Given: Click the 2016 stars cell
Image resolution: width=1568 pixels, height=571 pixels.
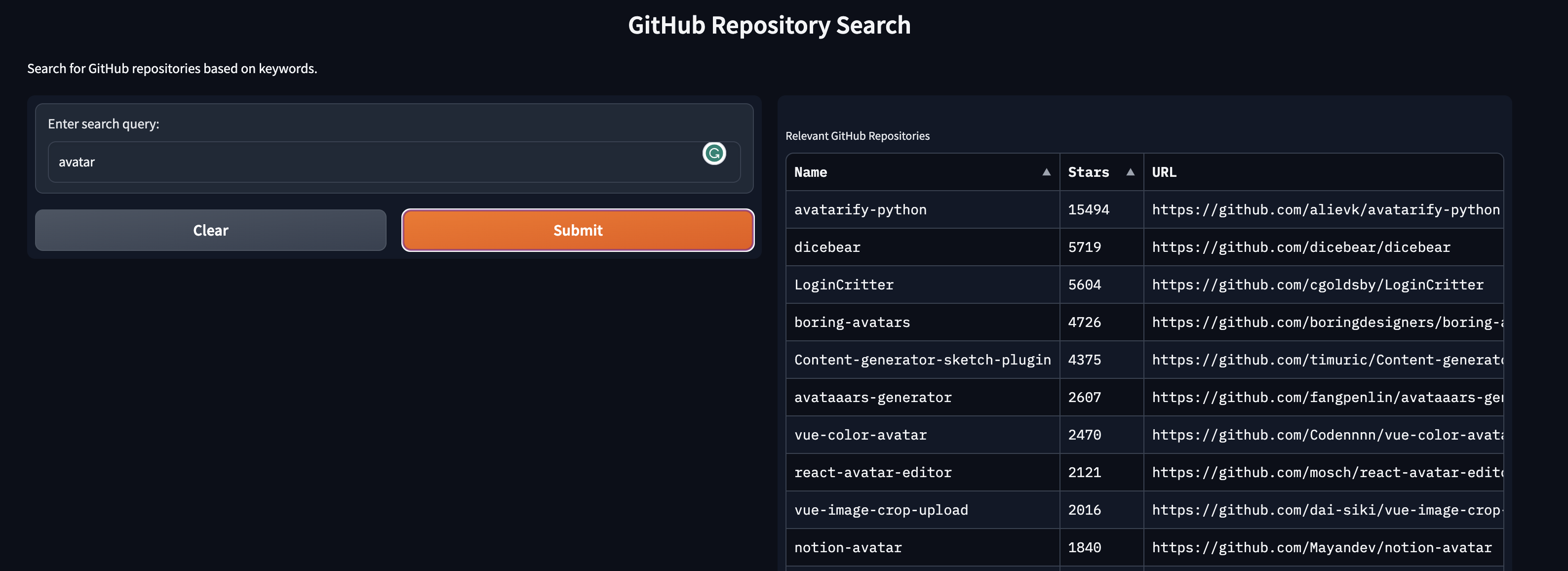Looking at the screenshot, I should (1101, 510).
